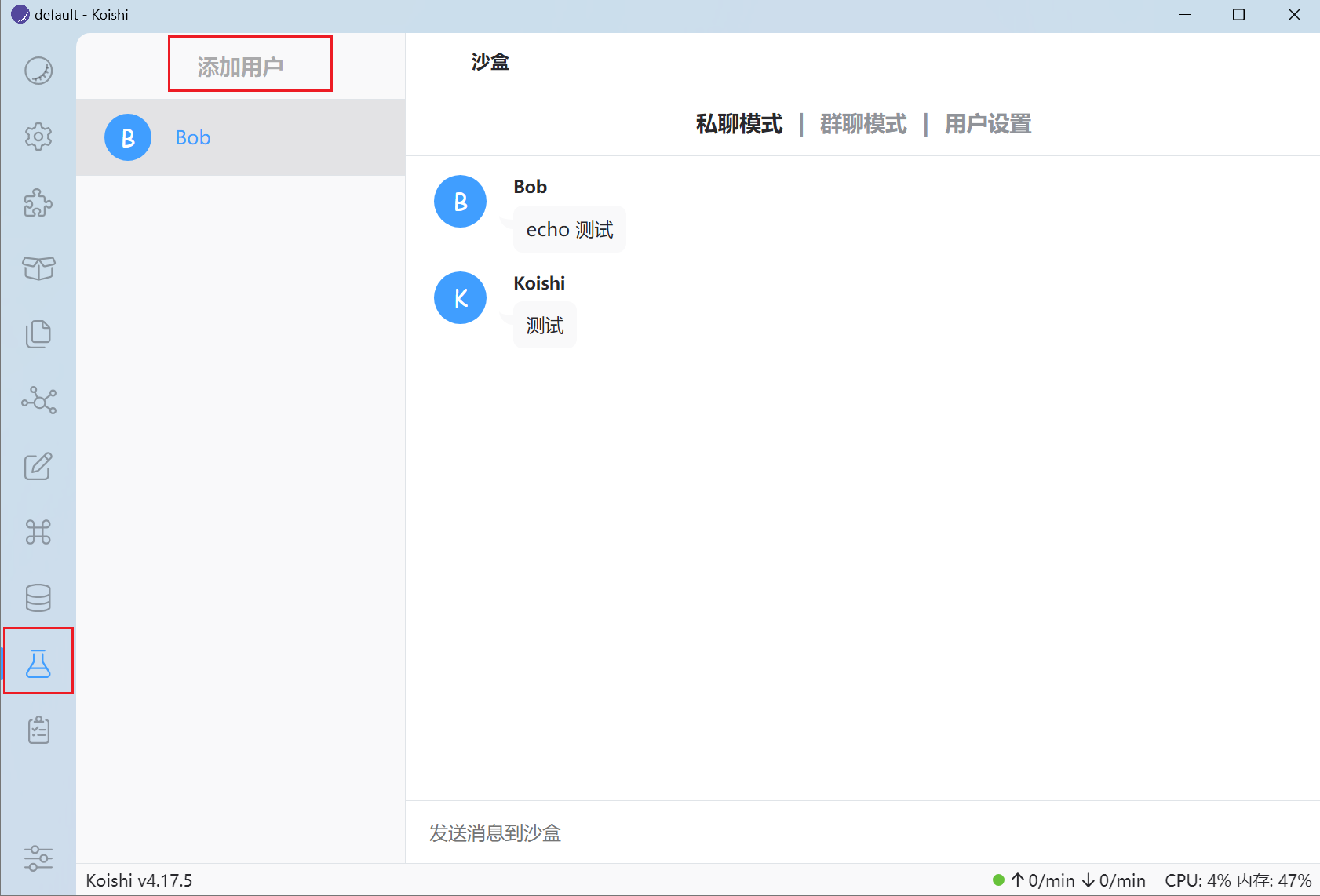
Task: Switch to 用户设置 tab
Action: [x=988, y=124]
